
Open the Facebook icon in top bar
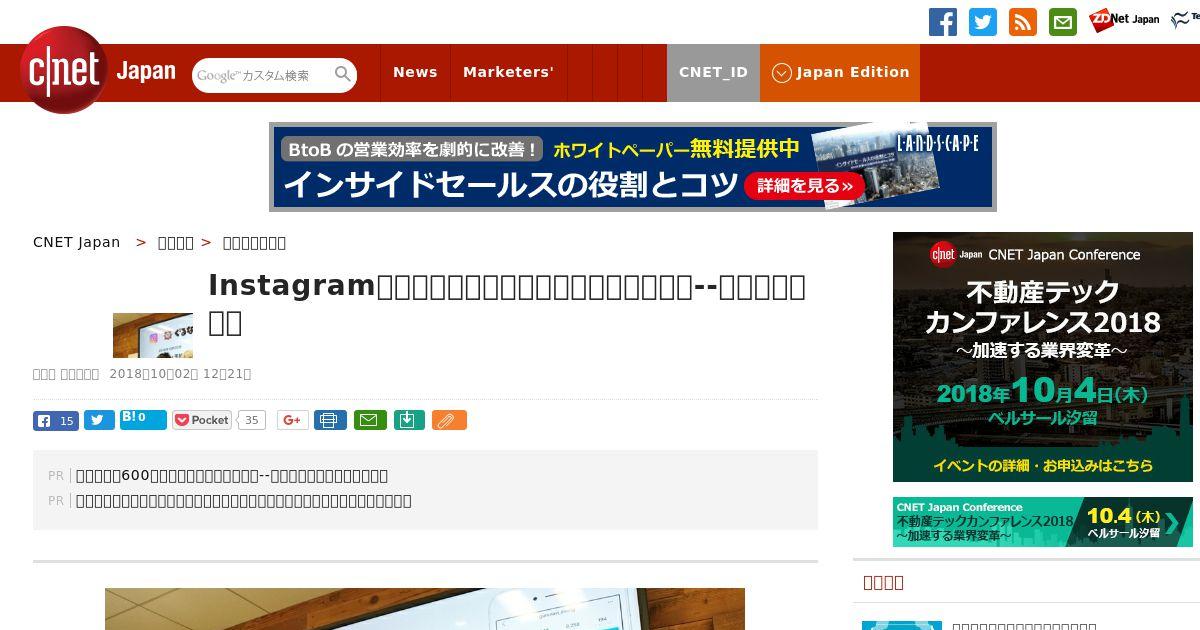(943, 22)
